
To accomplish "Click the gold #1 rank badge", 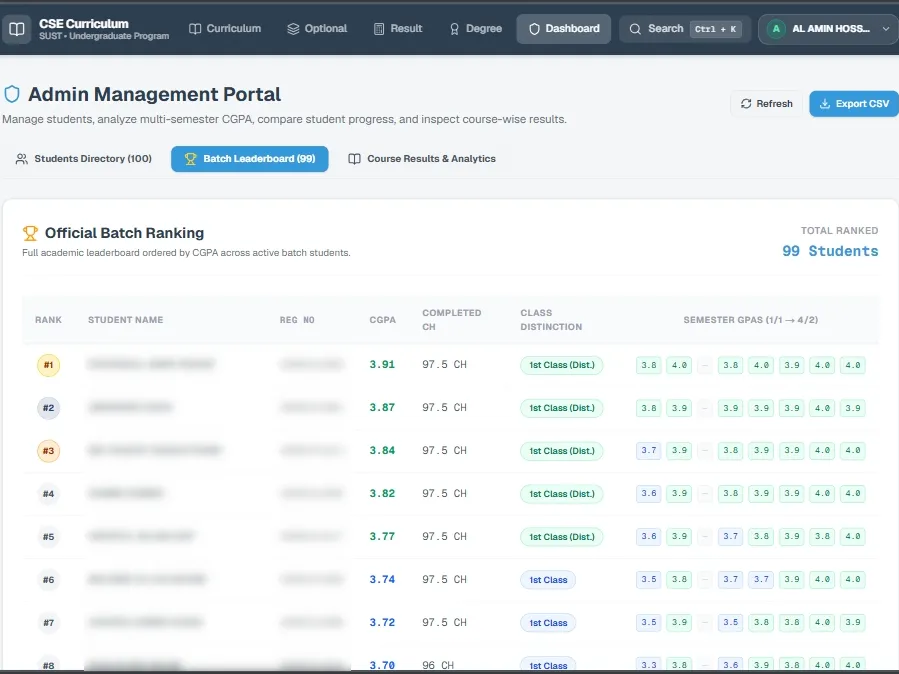I will pyautogui.click(x=48, y=365).
